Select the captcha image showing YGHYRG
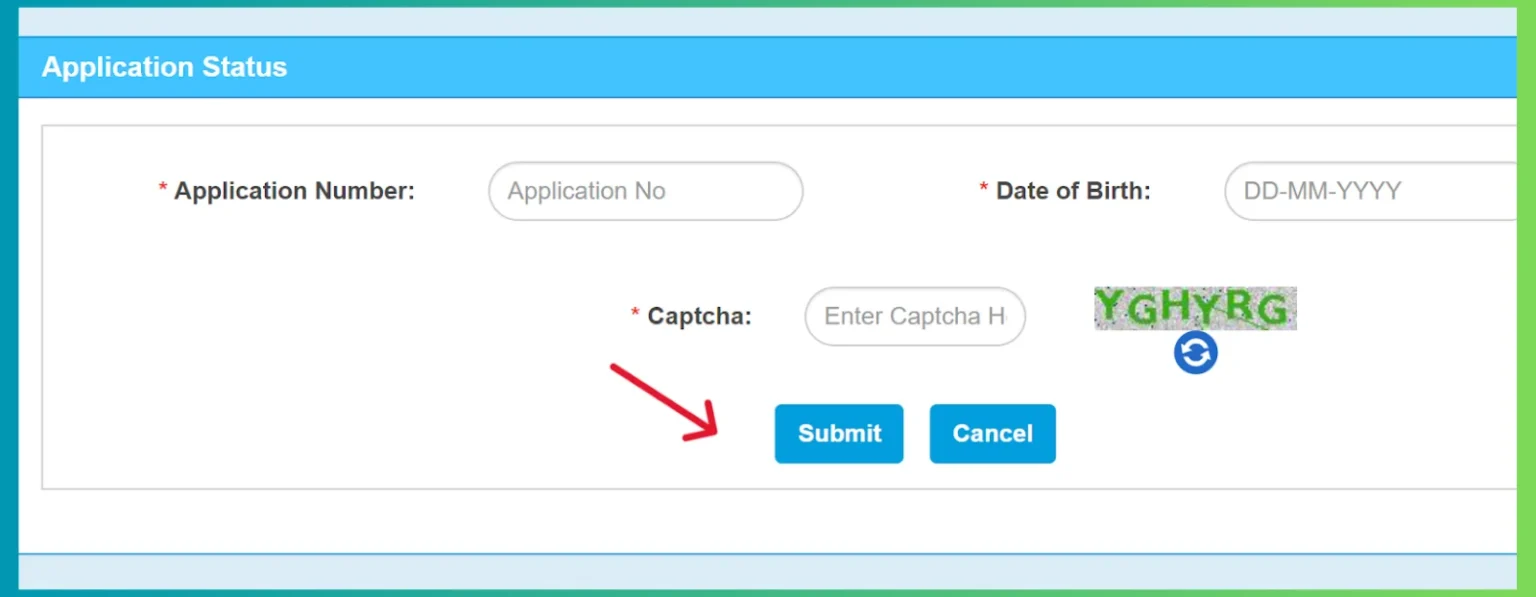 (1195, 308)
